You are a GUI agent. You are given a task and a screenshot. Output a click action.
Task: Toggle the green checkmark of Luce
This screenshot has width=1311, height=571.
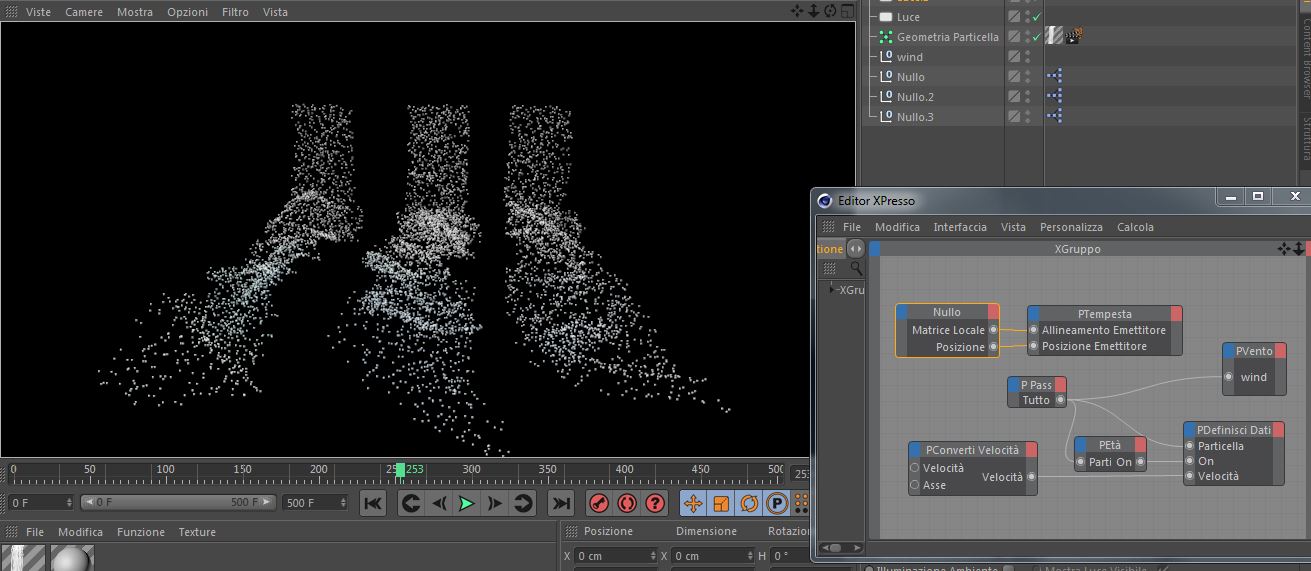1037,17
